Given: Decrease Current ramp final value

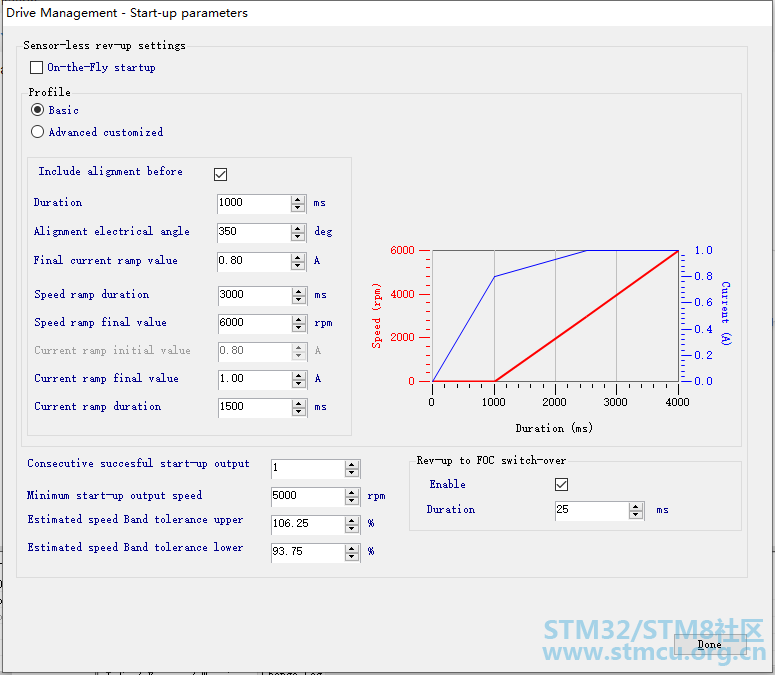Looking at the screenshot, I should pos(299,384).
